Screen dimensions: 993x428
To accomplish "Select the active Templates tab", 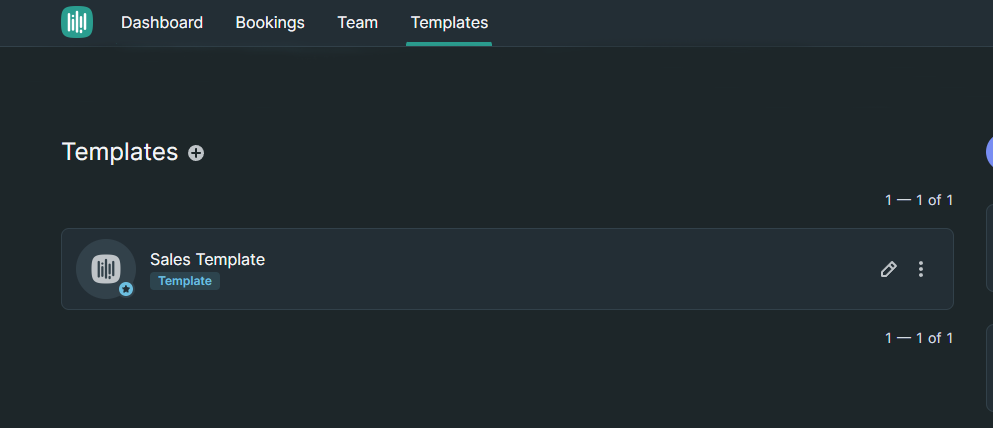I will point(449,23).
